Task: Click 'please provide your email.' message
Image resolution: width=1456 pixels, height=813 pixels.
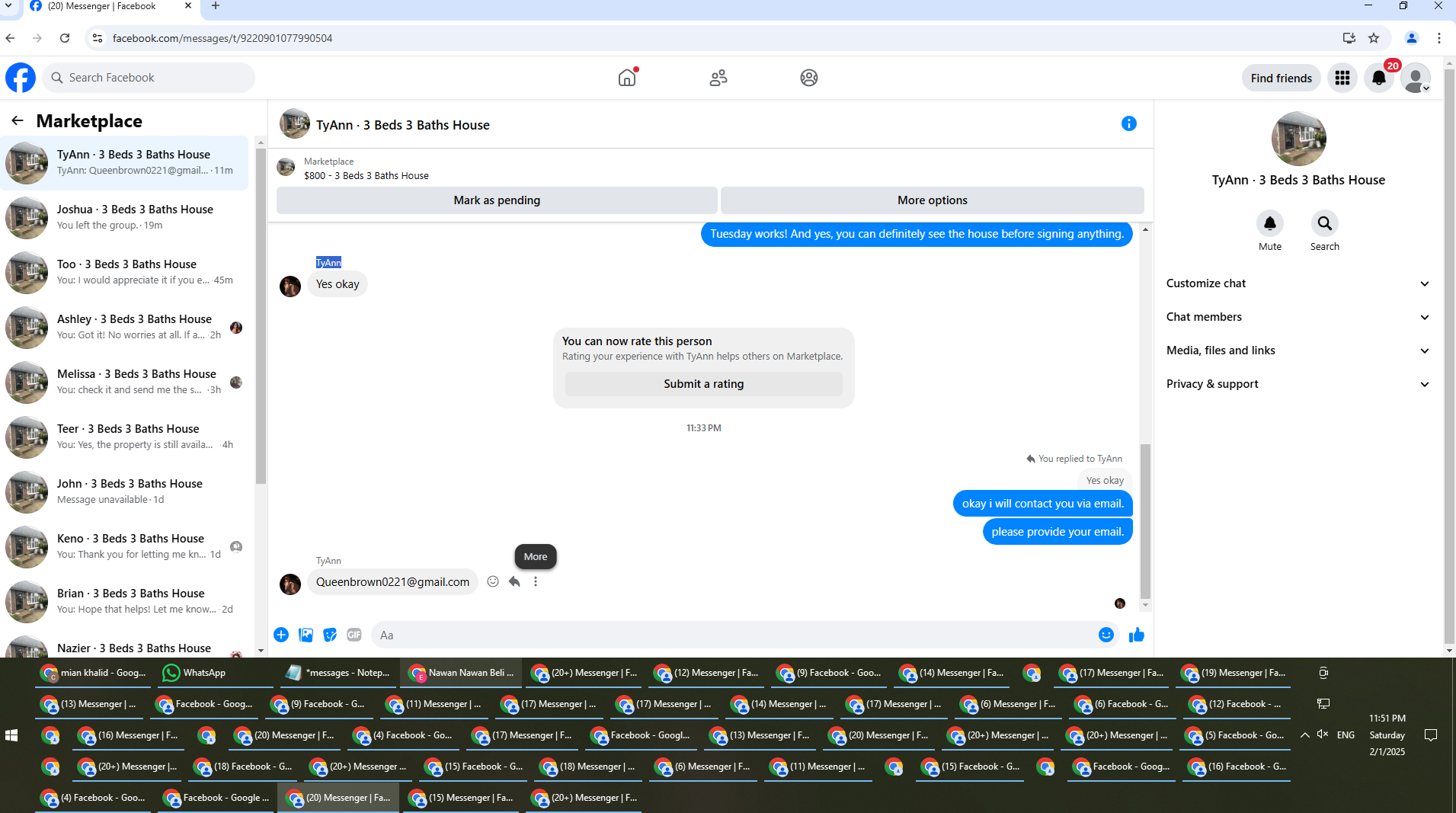Action: [x=1058, y=532]
